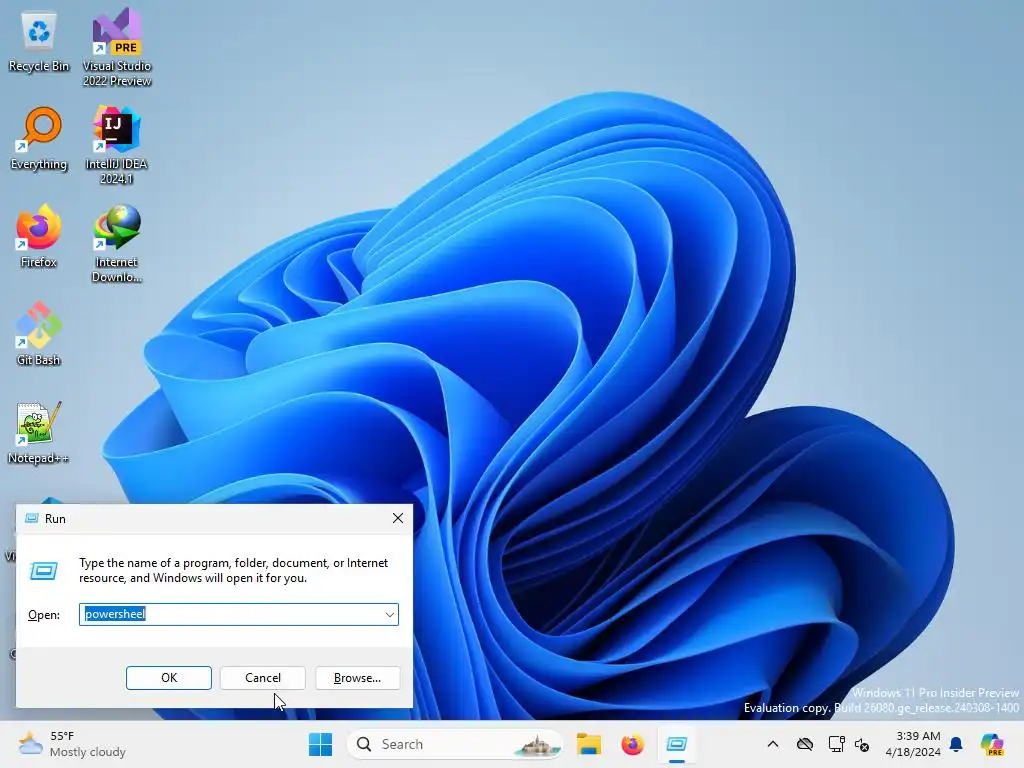This screenshot has width=1024, height=768.
Task: Click the search highlight image in Search box
Action: pyautogui.click(x=537, y=745)
